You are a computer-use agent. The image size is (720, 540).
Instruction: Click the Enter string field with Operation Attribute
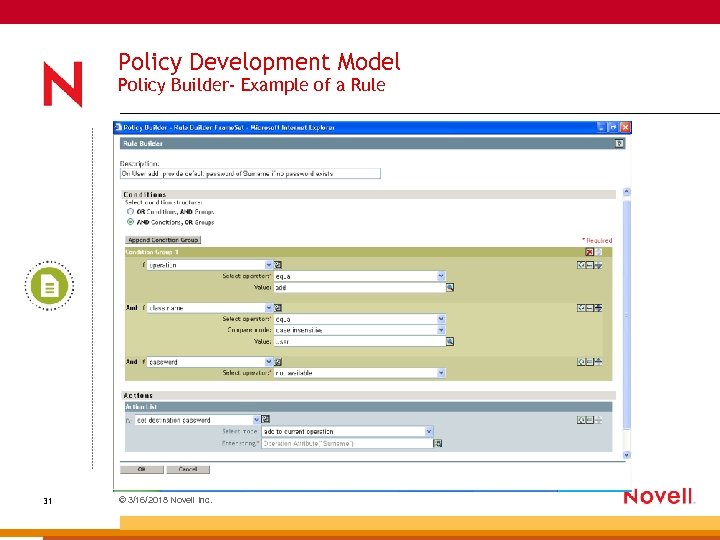[347, 443]
